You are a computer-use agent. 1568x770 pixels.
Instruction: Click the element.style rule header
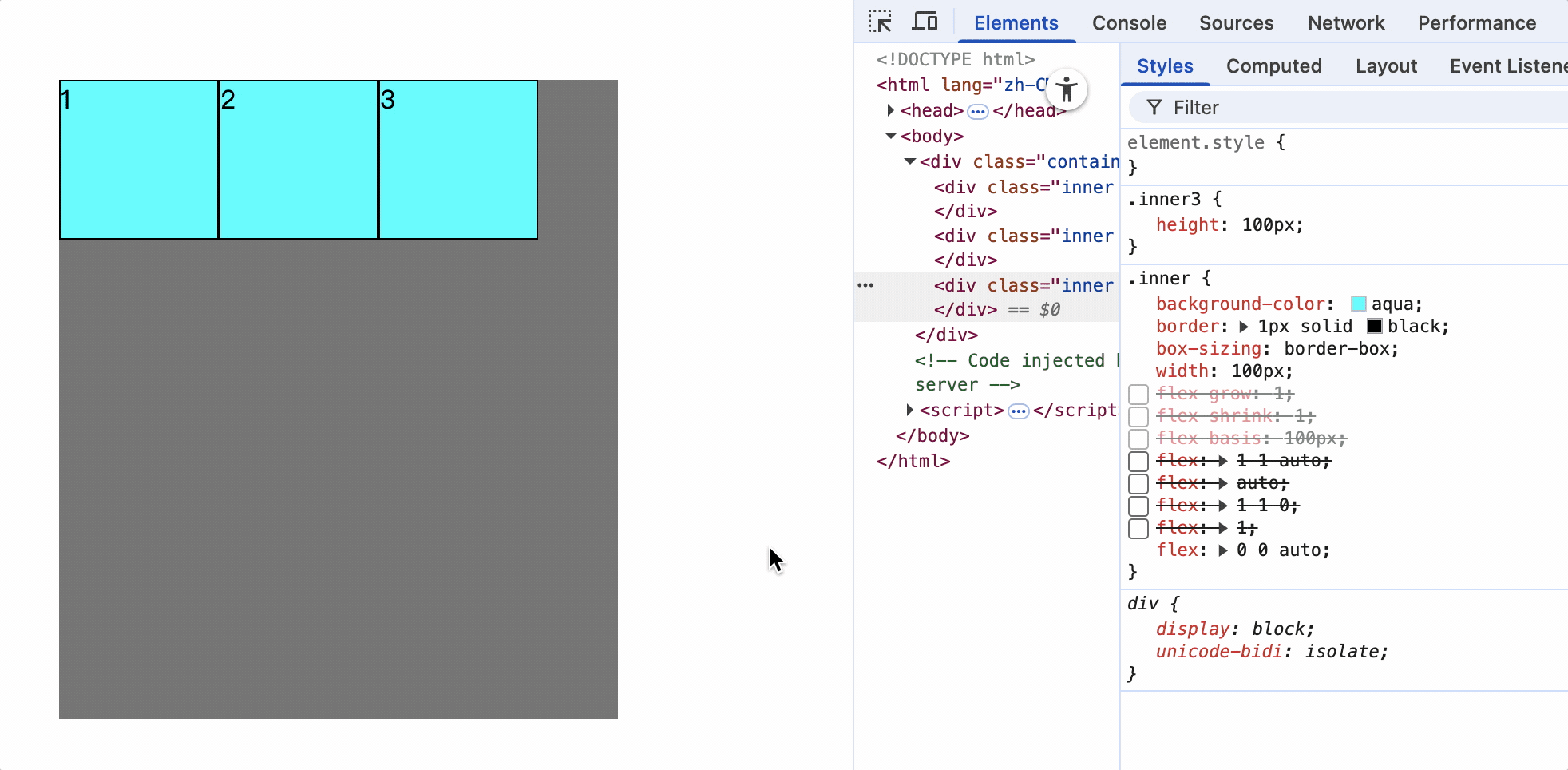(1206, 142)
